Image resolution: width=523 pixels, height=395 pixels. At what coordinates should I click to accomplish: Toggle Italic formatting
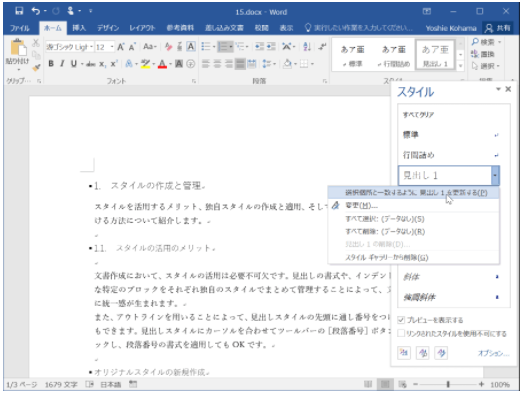click(62, 63)
